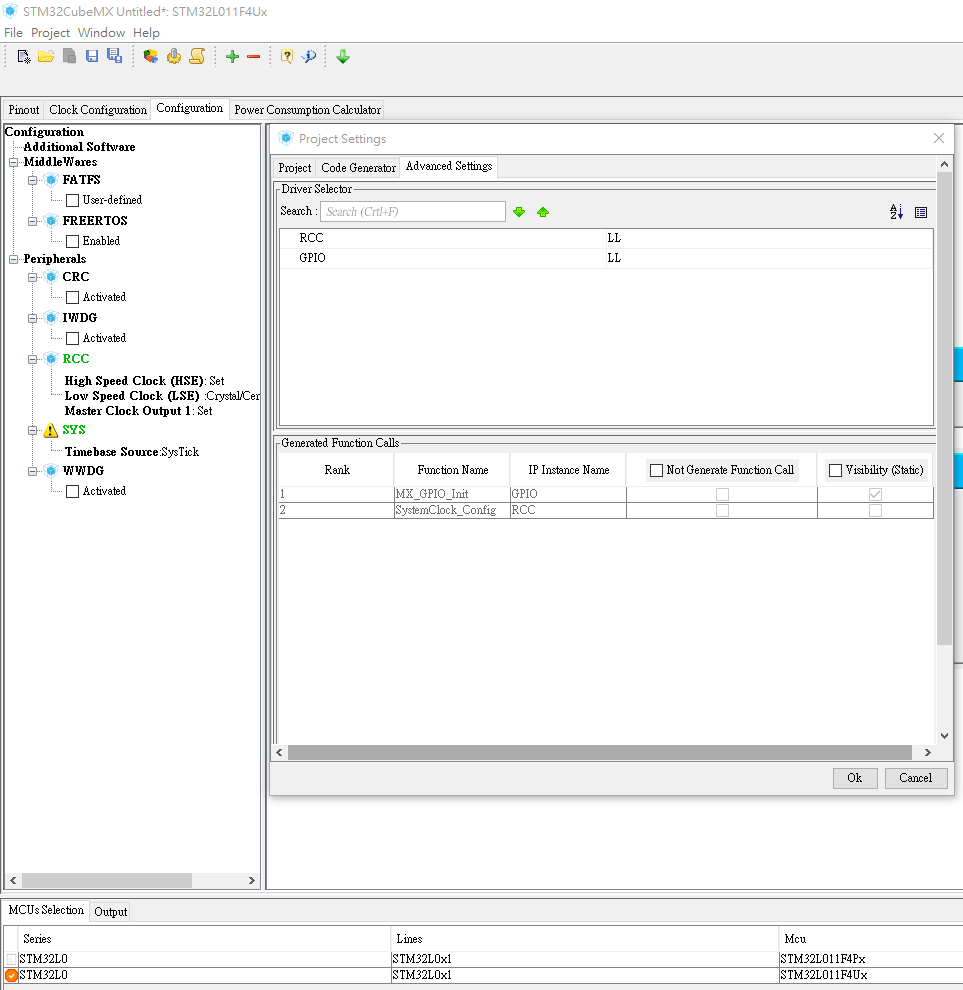Switch to Clock Configuration tab

(98, 110)
